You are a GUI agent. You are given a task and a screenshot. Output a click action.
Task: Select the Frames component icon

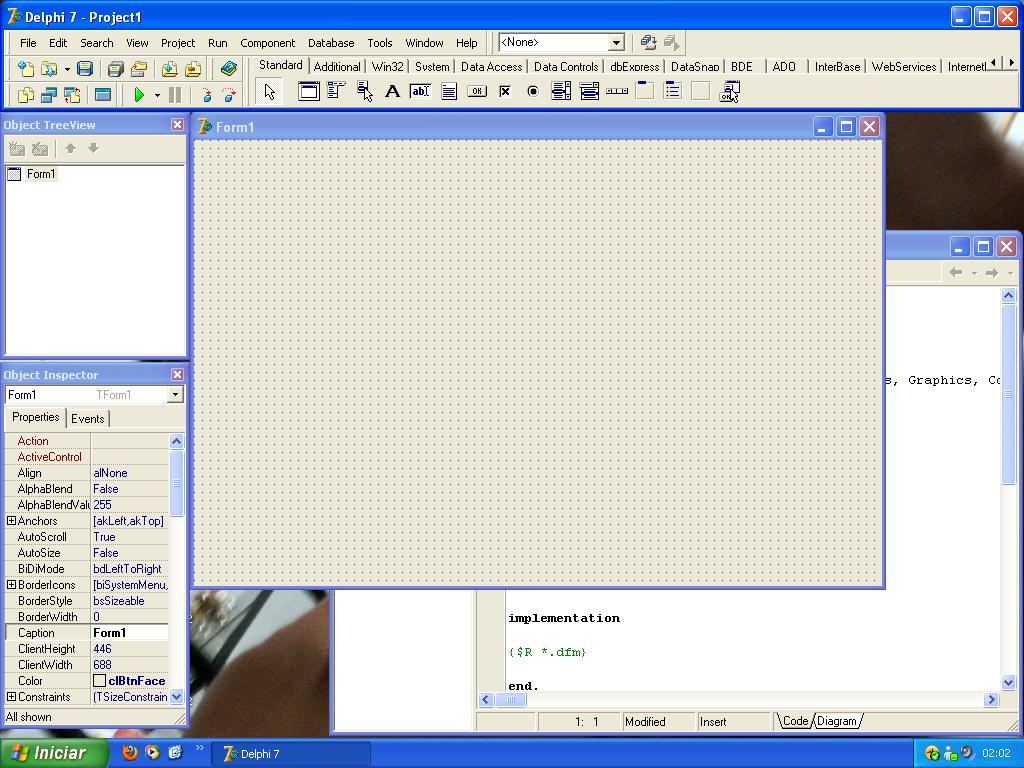[x=309, y=91]
